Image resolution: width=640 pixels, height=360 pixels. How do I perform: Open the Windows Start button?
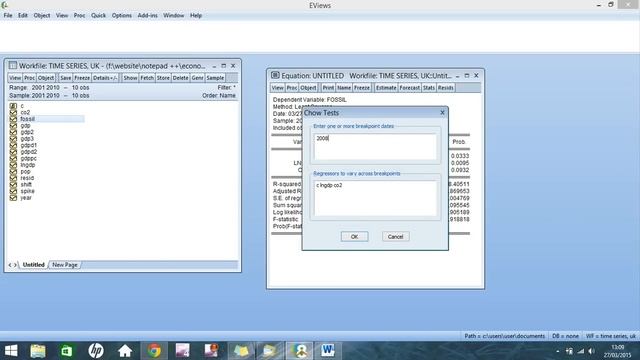pyautogui.click(x=11, y=351)
